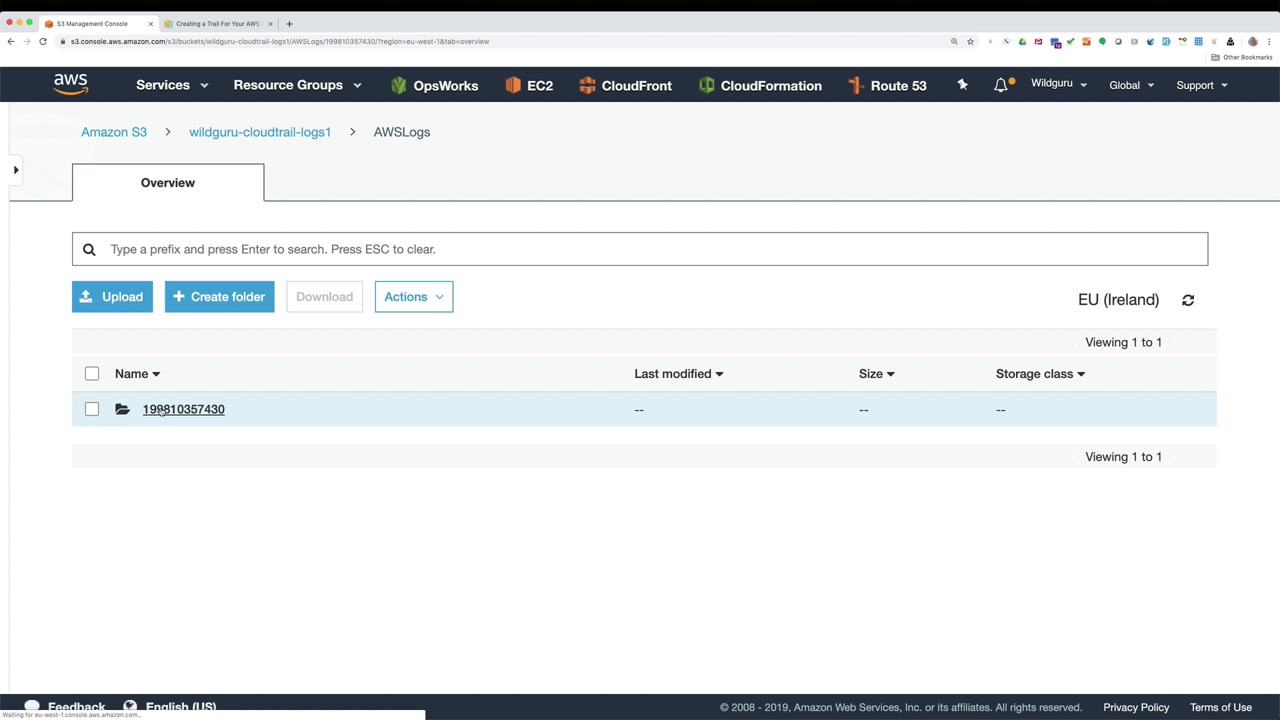Sort by Storage class column
The width and height of the screenshot is (1280, 720).
[x=1040, y=374]
